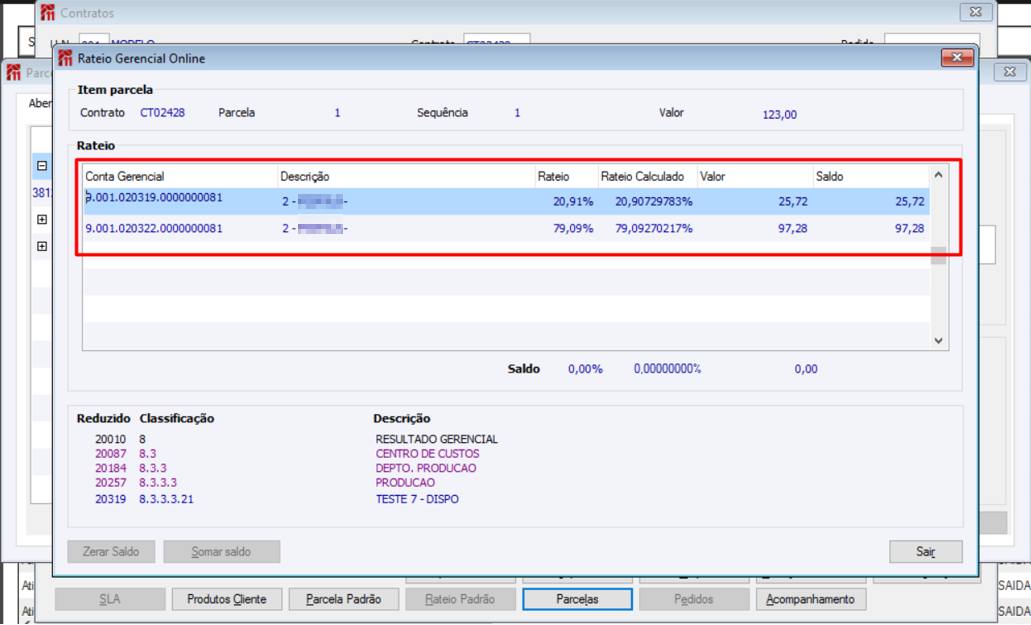Expand the lower plus tree node

tap(42, 246)
